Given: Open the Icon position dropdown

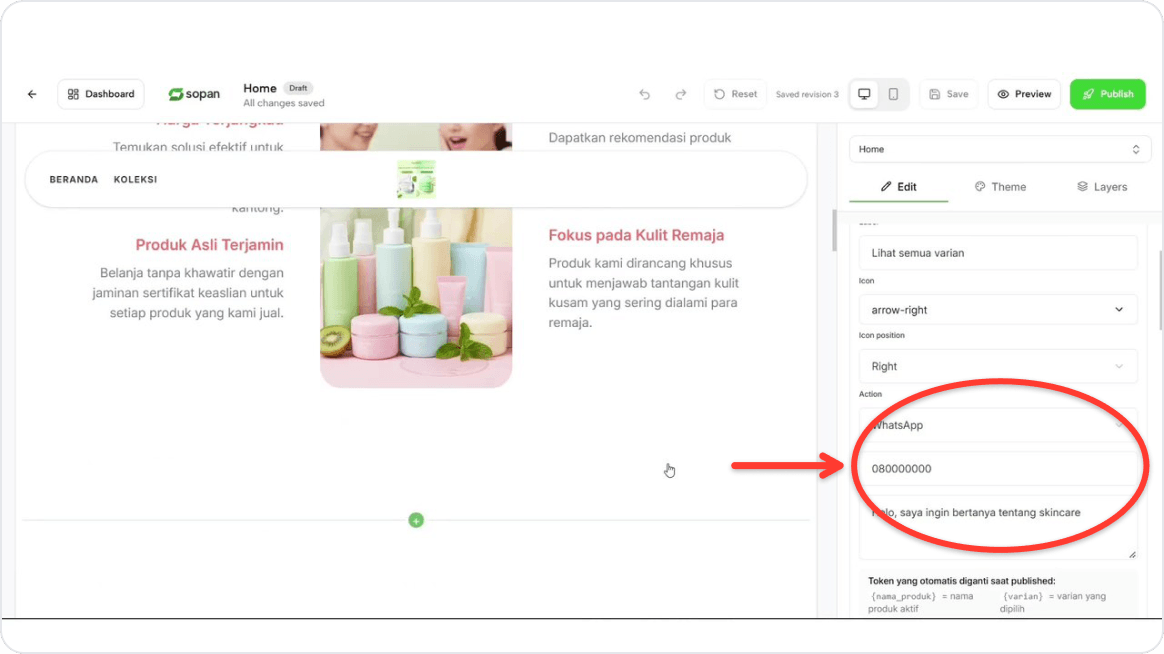Looking at the screenshot, I should [x=998, y=367].
